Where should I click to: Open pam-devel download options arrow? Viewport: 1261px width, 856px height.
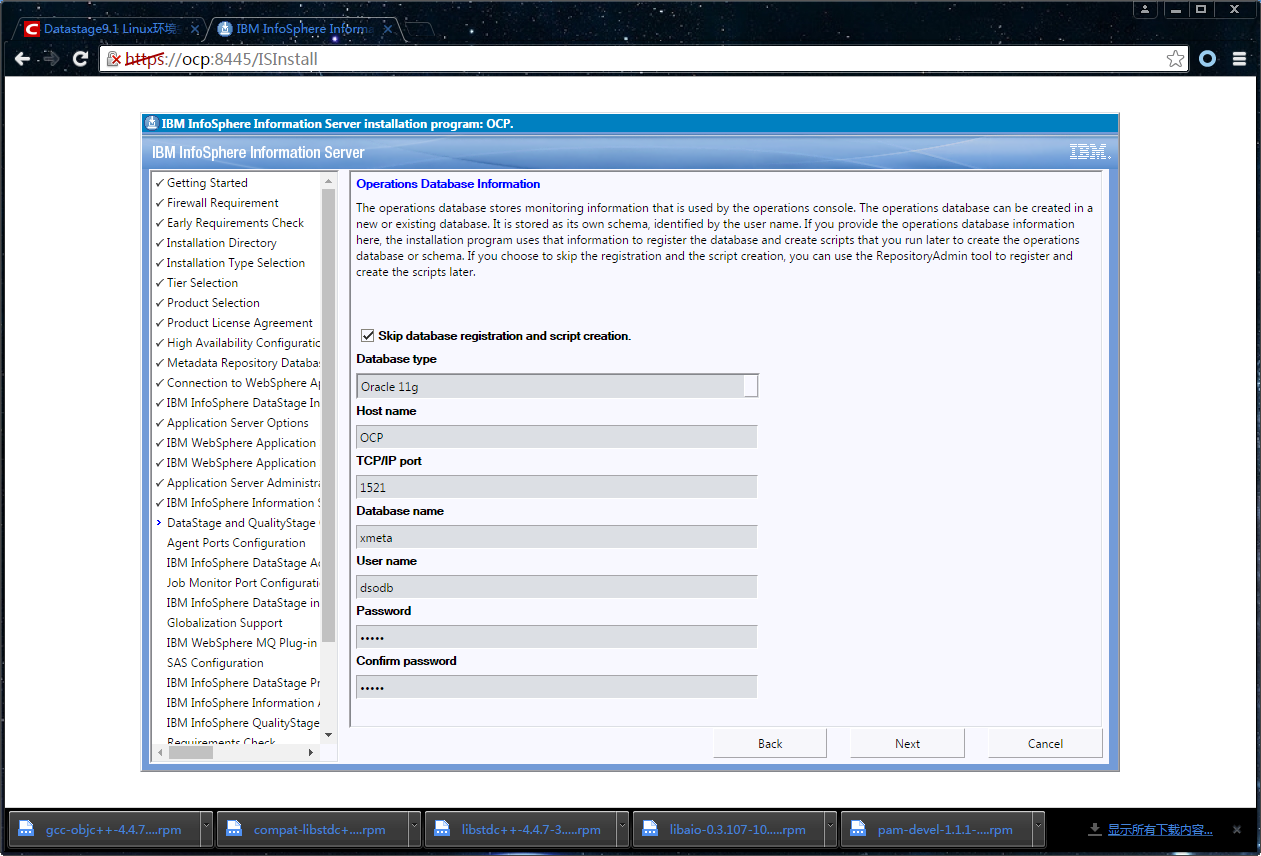click(1038, 829)
